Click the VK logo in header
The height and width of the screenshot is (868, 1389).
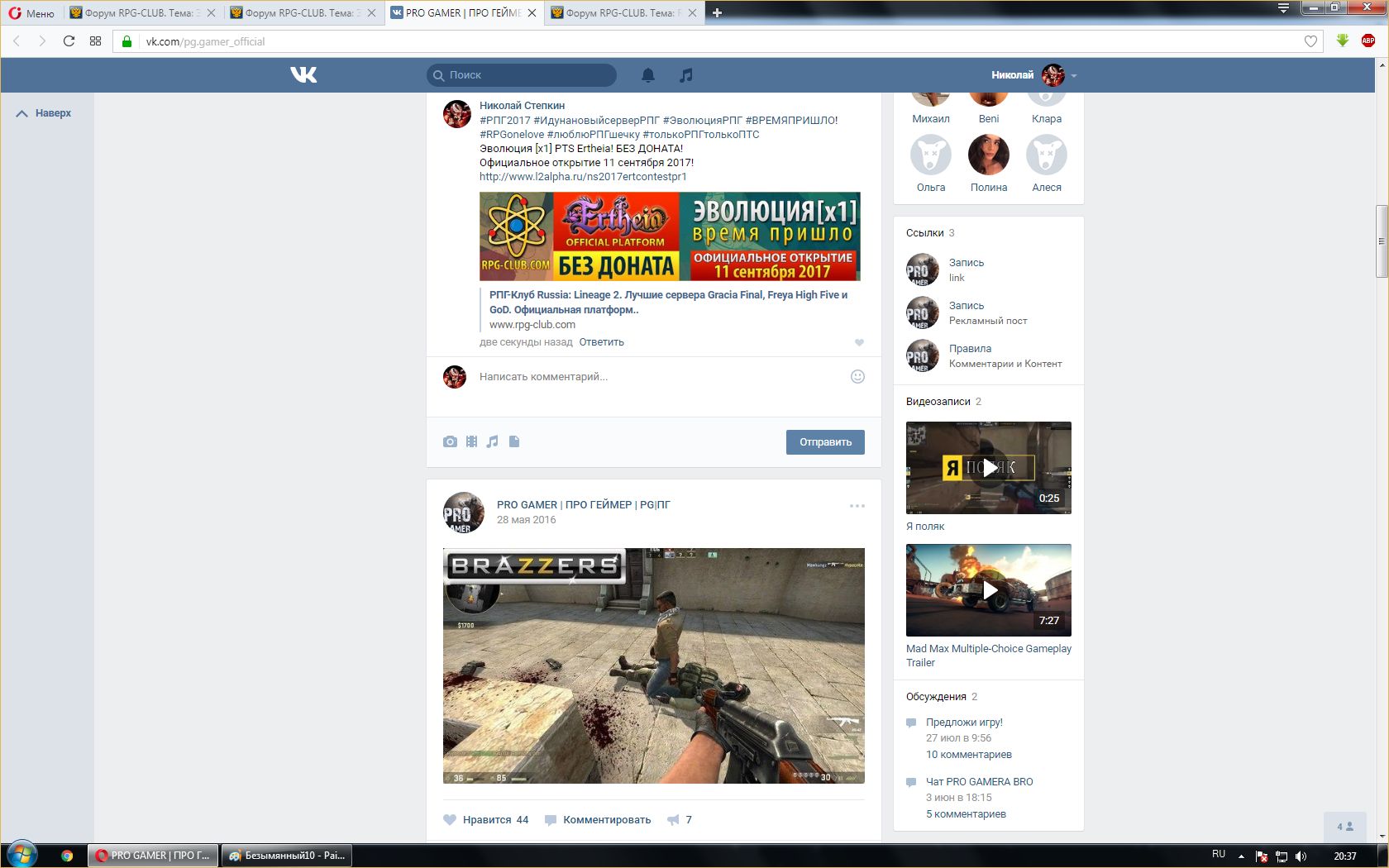pos(303,75)
